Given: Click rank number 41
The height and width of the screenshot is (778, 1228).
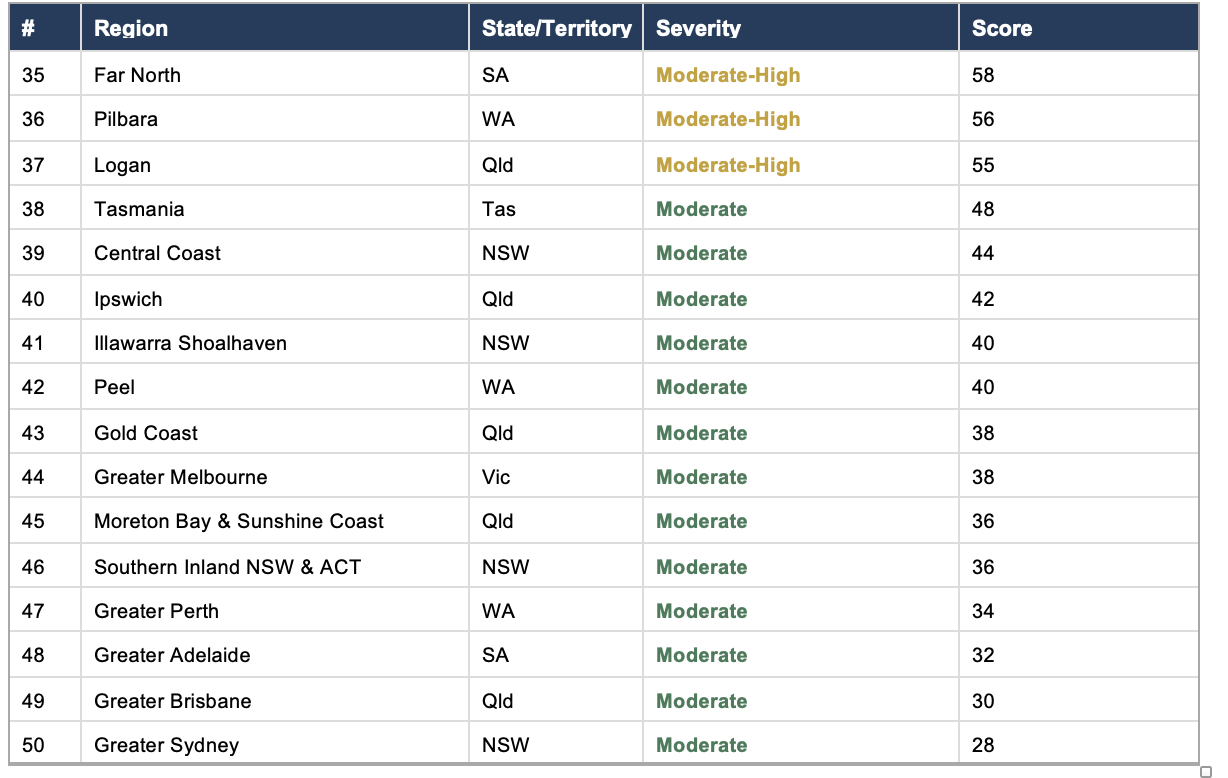Looking at the screenshot, I should click(33, 343).
